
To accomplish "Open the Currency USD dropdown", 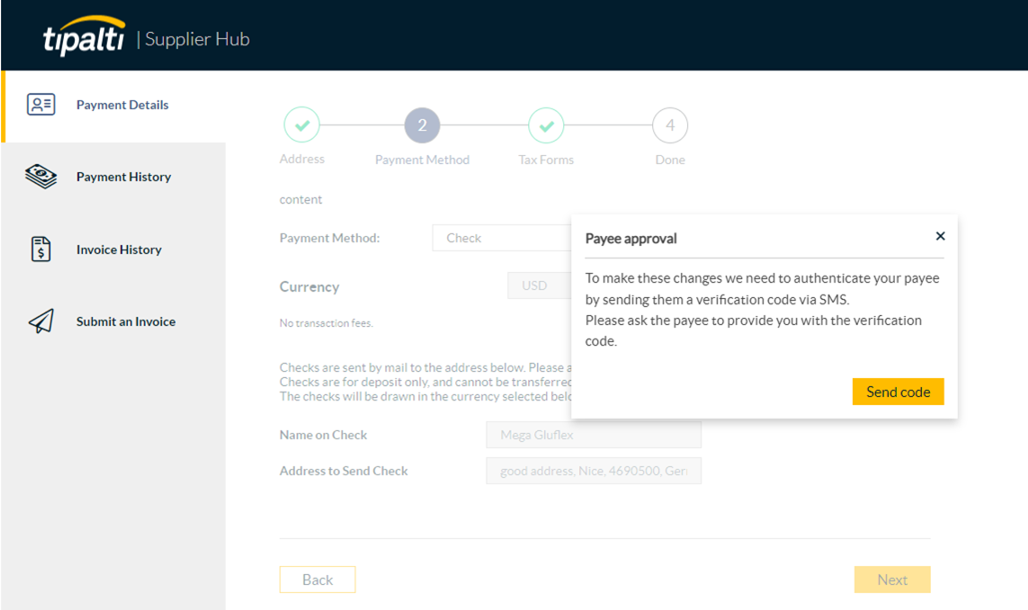I will click(x=540, y=286).
